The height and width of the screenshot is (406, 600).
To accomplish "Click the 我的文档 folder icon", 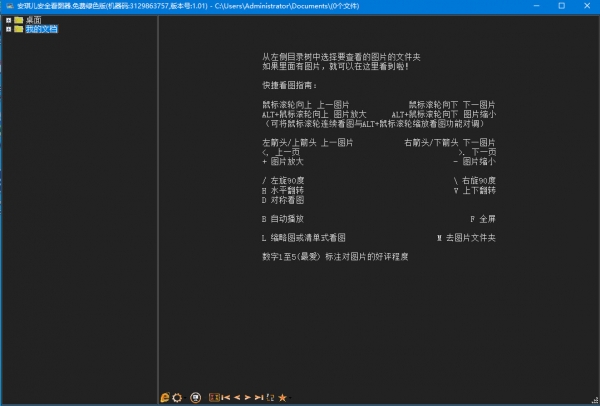I will [19, 29].
